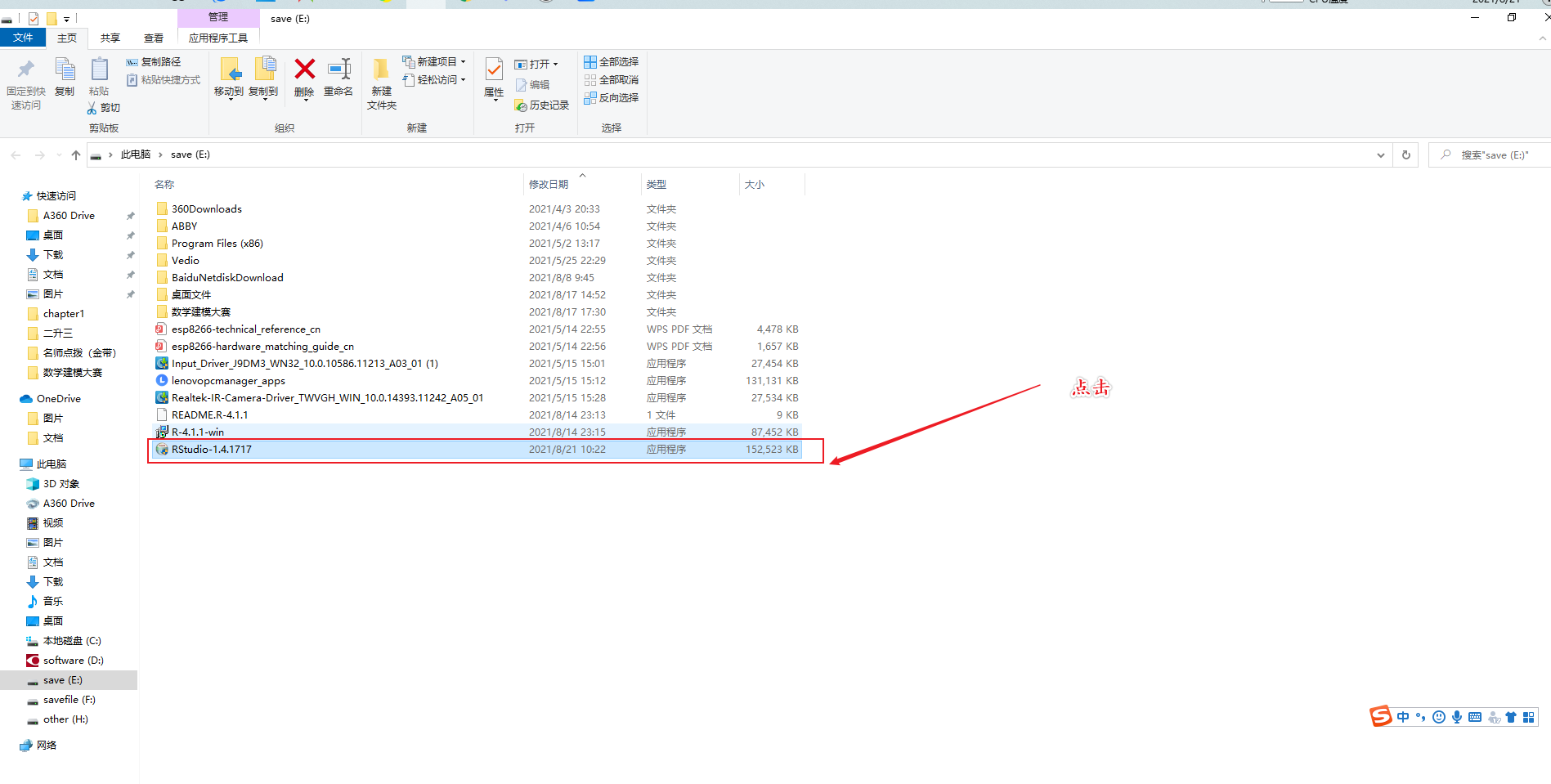Select chapter1 in Quick access
Viewport: 1551px width, 784px height.
[x=64, y=314]
